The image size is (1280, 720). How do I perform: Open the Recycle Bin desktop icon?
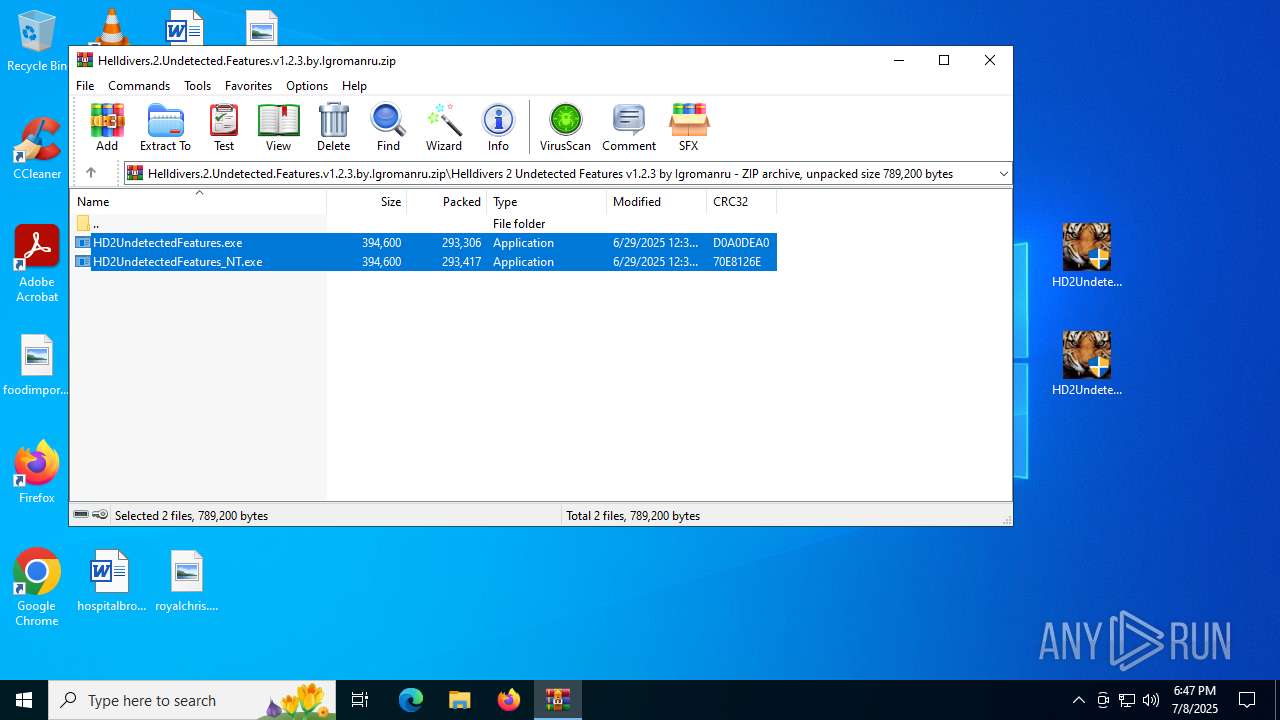(37, 42)
